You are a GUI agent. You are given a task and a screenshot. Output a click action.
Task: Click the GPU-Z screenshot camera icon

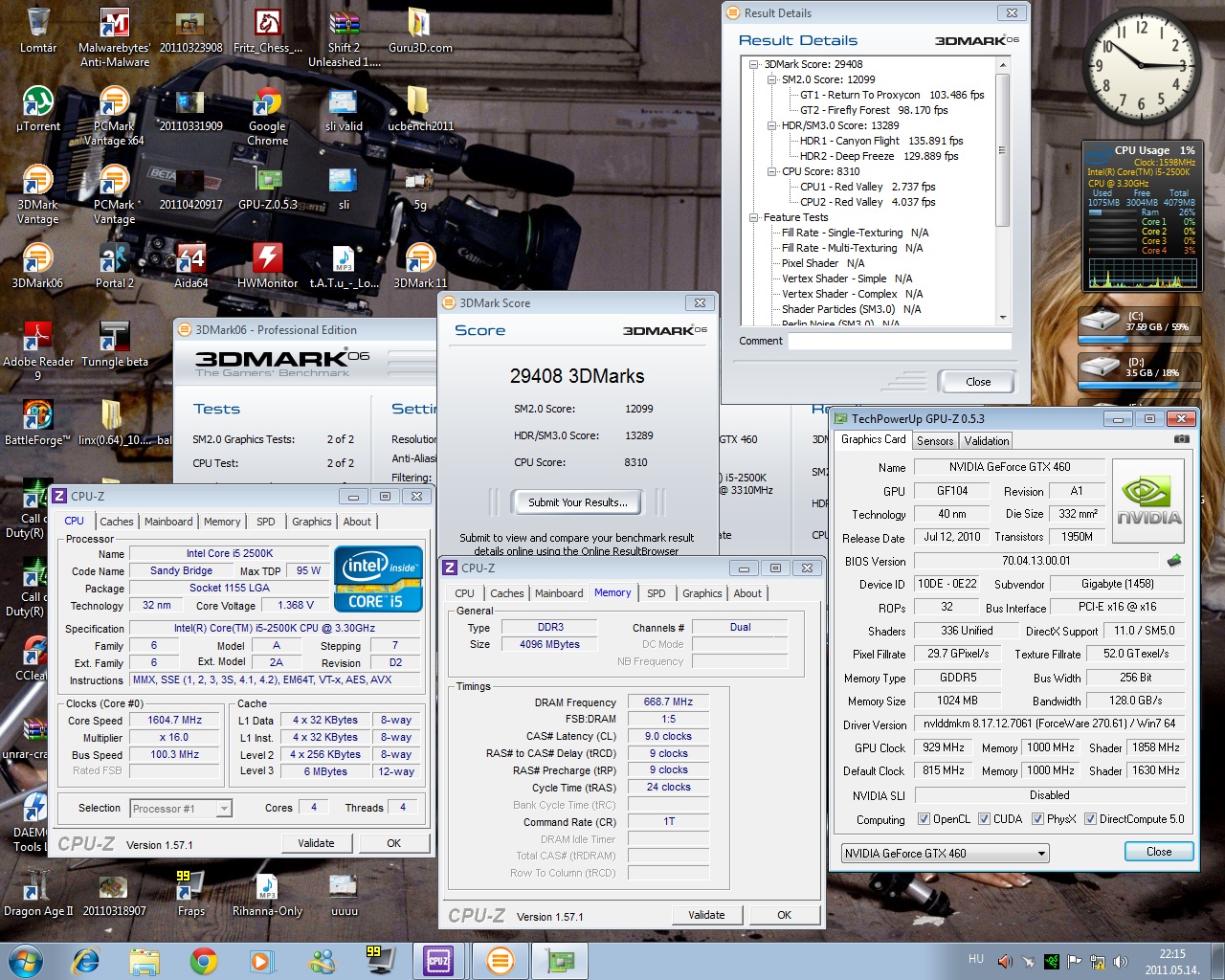1182,439
